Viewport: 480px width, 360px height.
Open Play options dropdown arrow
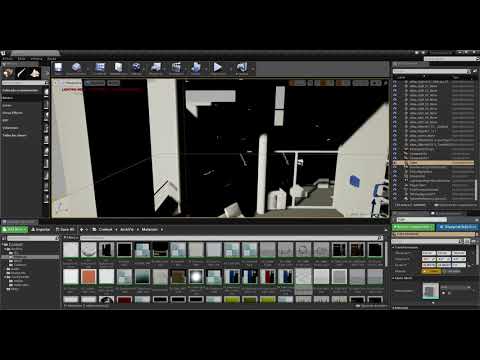(230, 69)
